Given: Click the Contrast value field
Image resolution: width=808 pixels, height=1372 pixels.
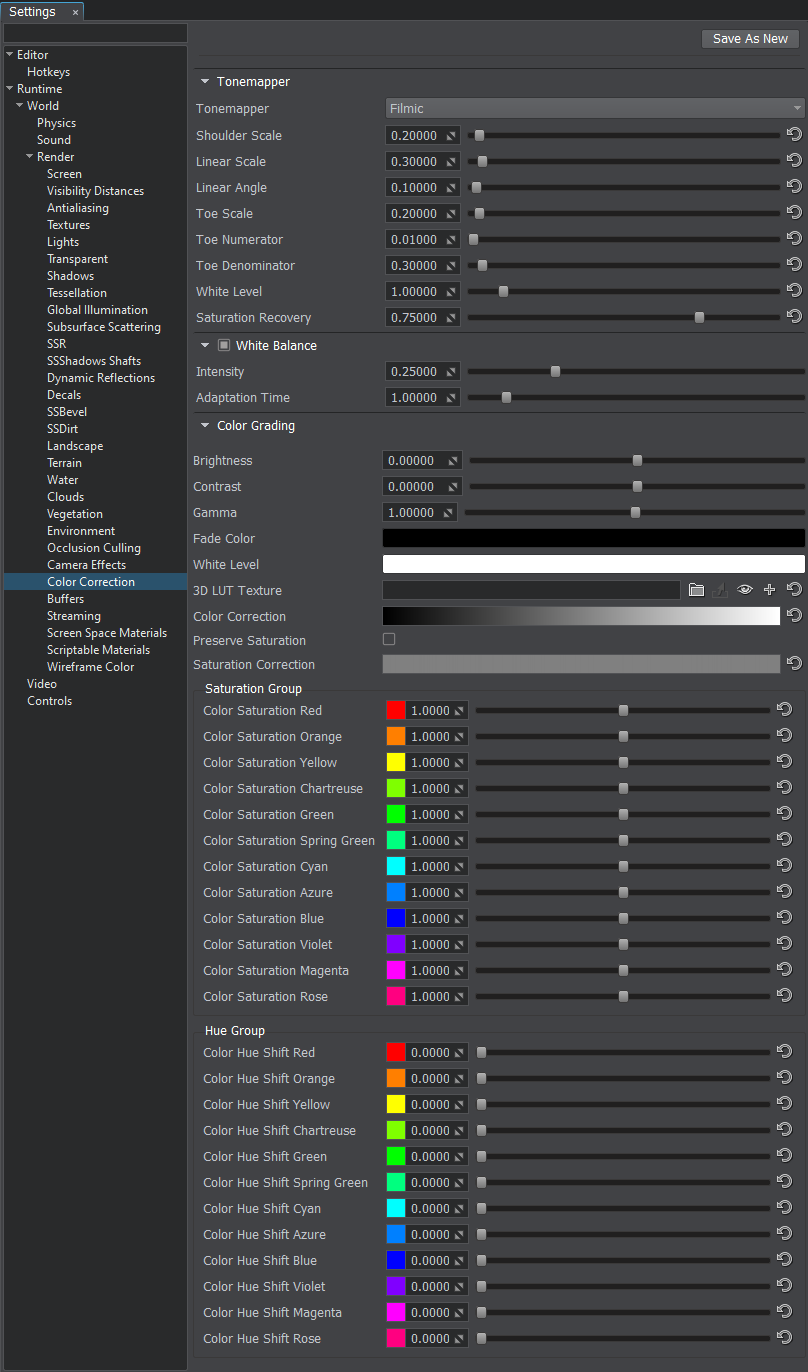Looking at the screenshot, I should 422,486.
